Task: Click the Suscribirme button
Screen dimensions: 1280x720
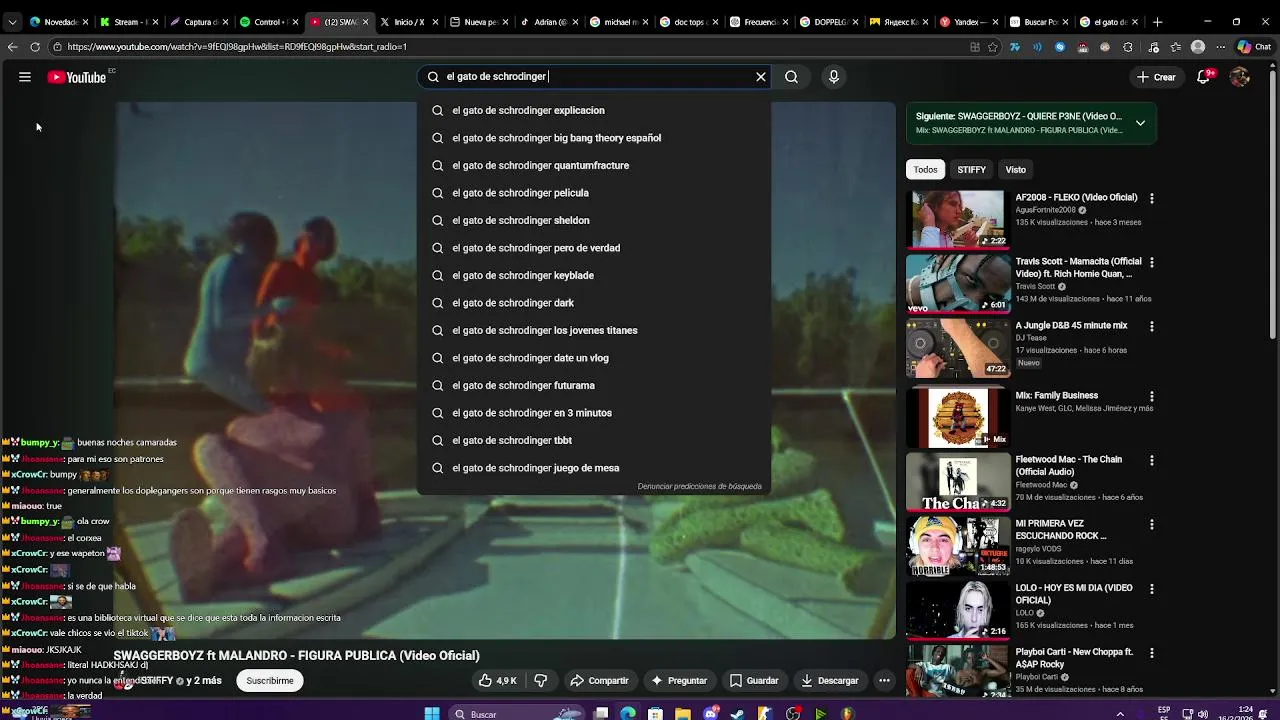Action: [270, 681]
